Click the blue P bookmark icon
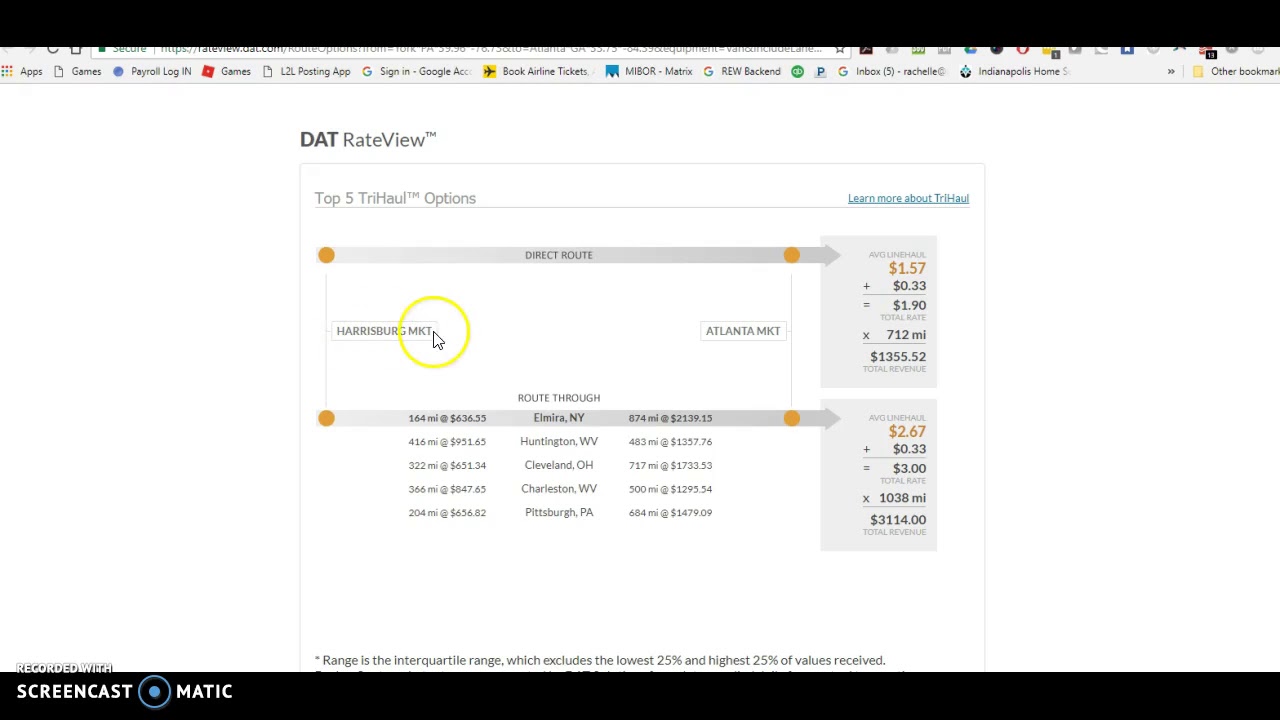This screenshot has width=1280, height=720. 820,71
